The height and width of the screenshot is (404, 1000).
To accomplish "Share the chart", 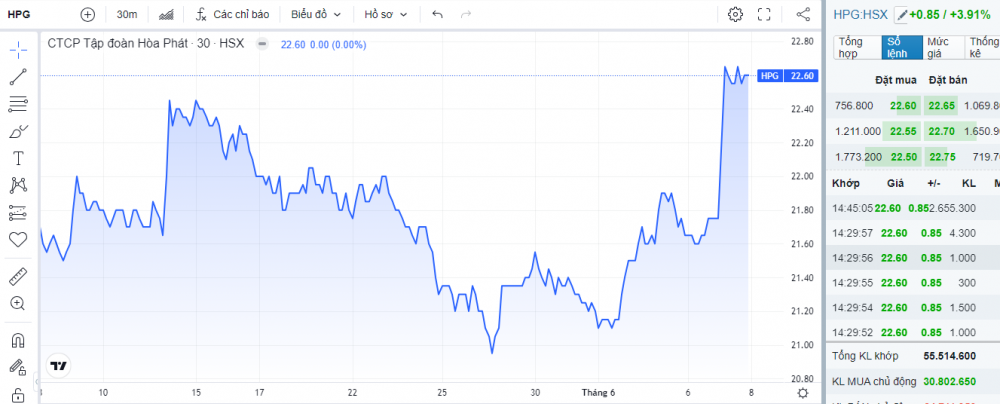I will 804,14.
